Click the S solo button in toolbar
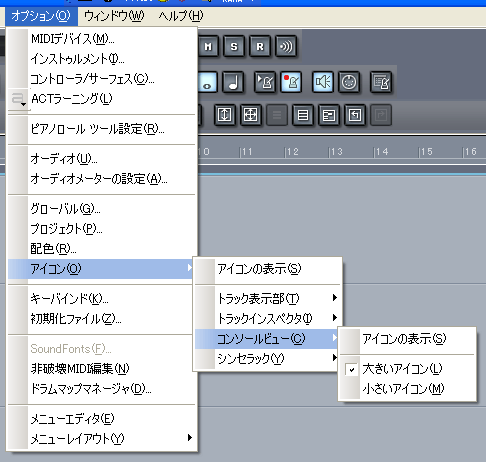Screen dimensions: 486x462 (234, 47)
